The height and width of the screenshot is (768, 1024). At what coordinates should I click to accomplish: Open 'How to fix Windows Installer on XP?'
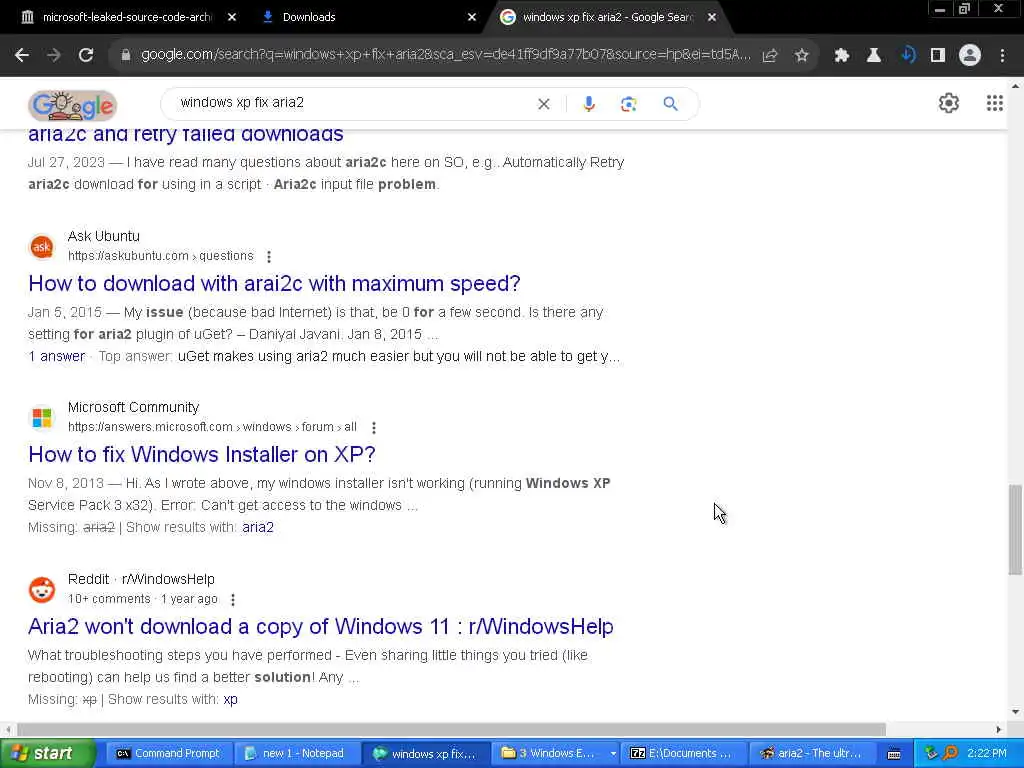click(x=202, y=455)
